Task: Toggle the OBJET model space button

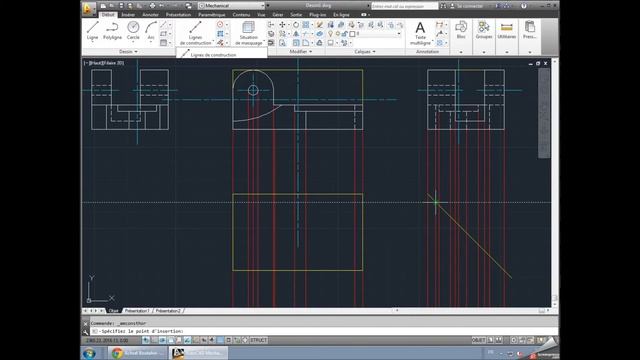Action: pos(478,340)
